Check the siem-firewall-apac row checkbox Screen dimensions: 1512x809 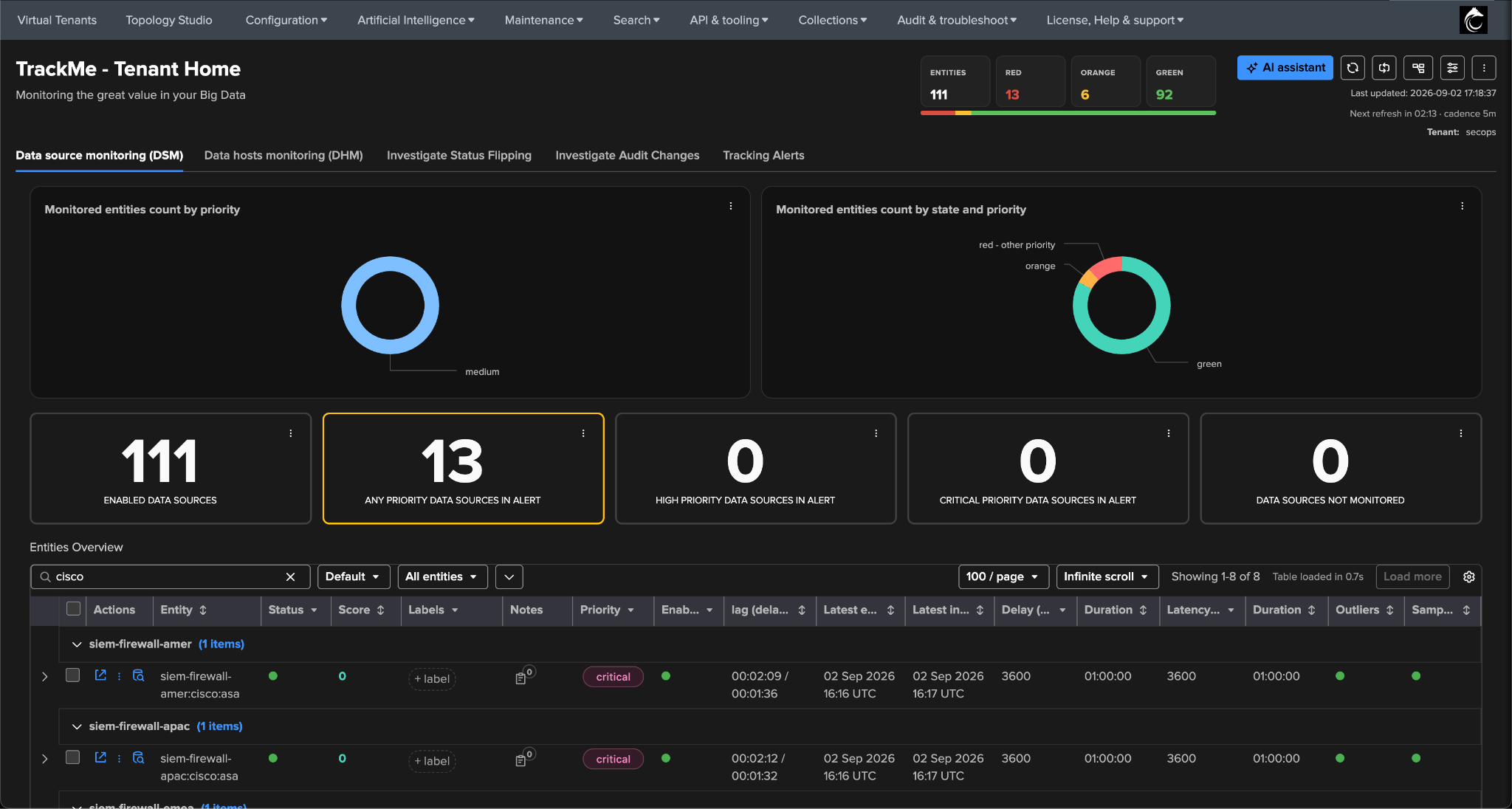(72, 757)
